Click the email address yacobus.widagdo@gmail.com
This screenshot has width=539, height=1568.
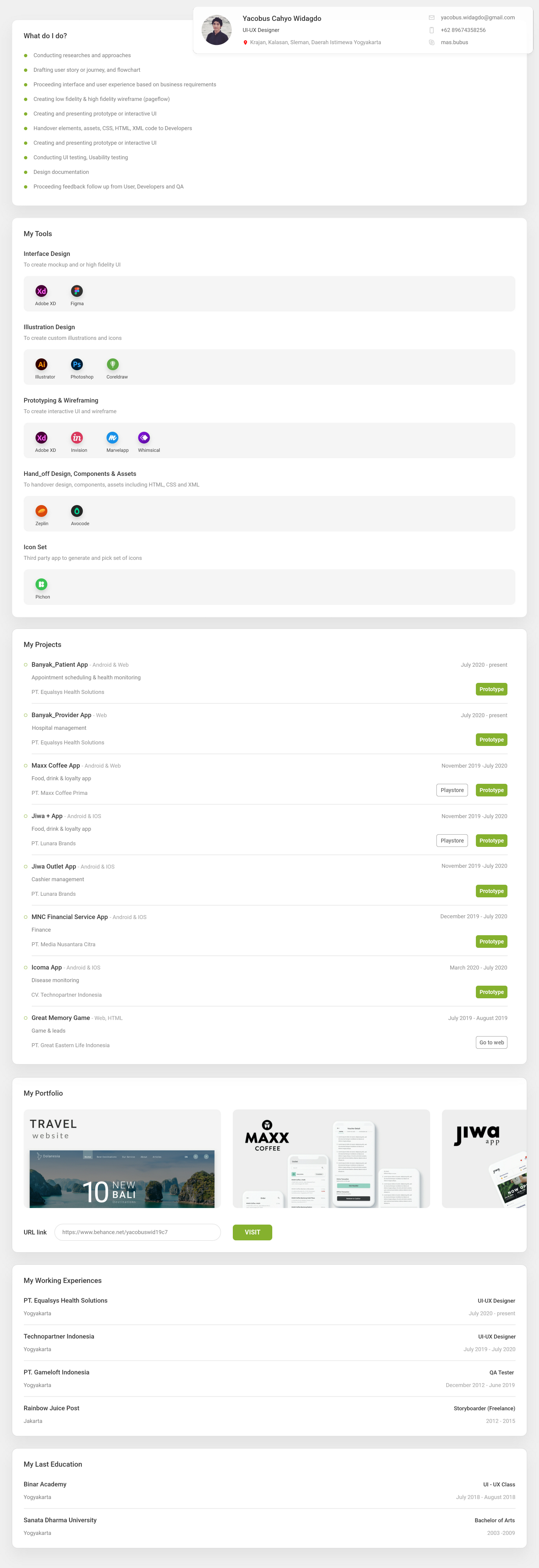[x=477, y=18]
